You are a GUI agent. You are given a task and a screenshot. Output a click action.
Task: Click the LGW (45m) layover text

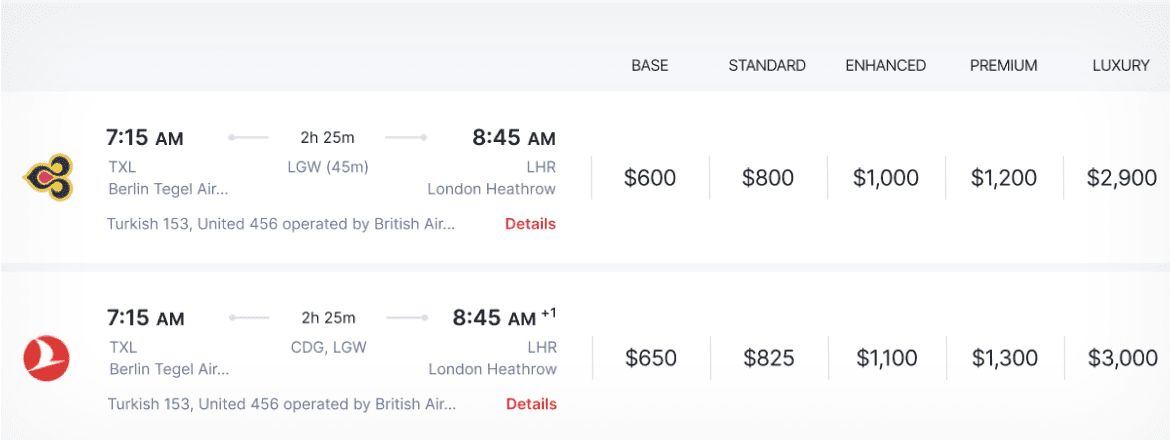coord(328,166)
